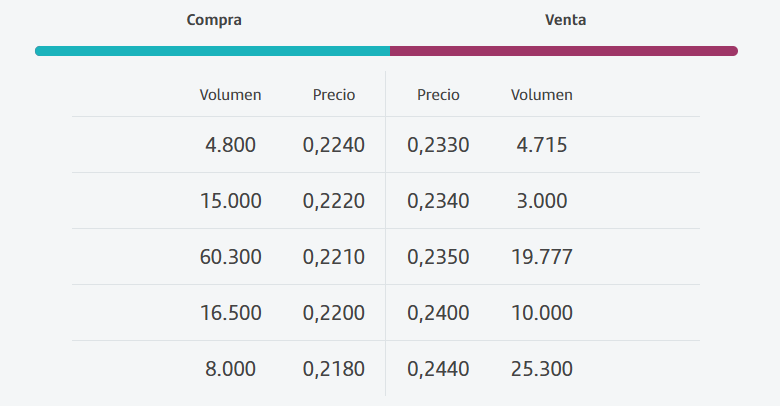Screen dimensions: 780x406
Task: Click buy volume 8.000
Action: click(230, 369)
